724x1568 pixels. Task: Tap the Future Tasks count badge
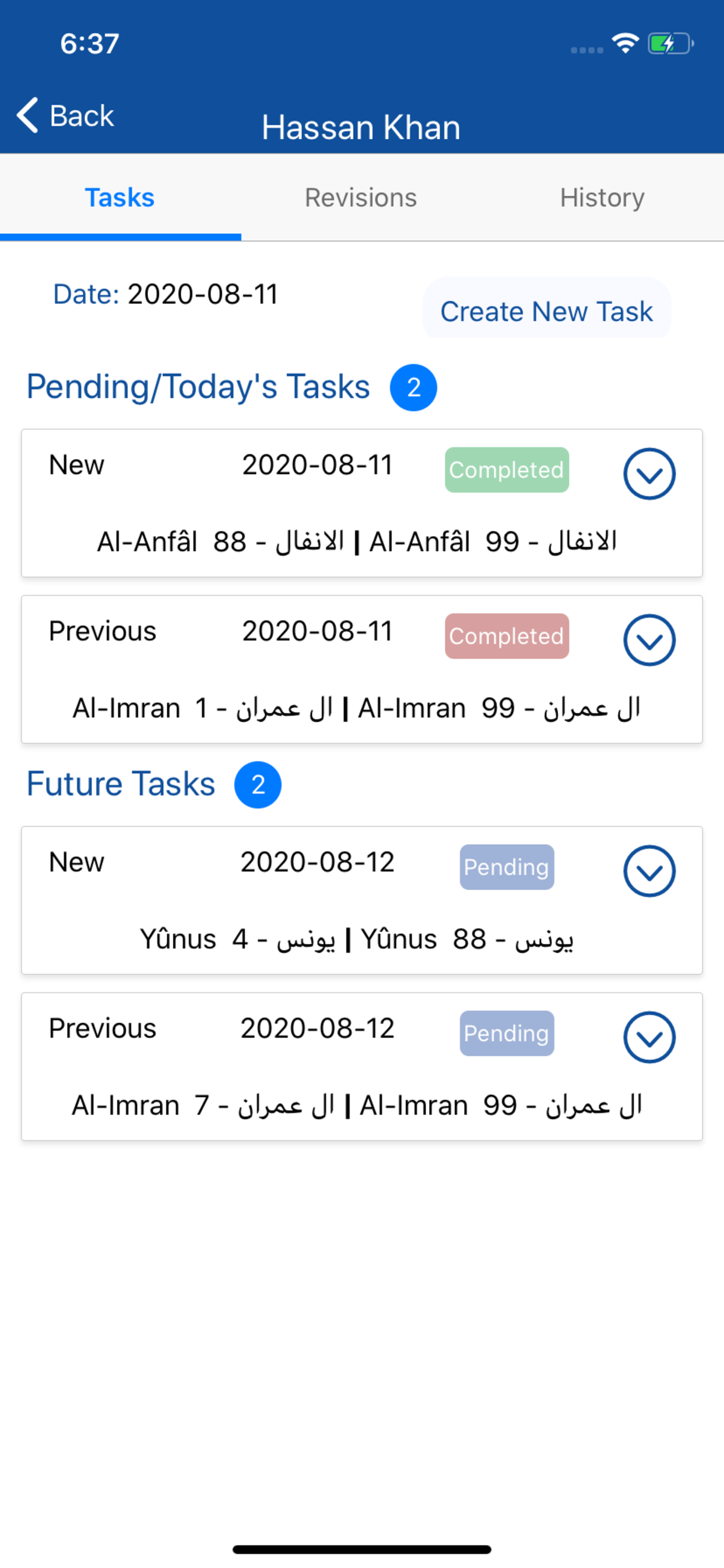pyautogui.click(x=258, y=785)
